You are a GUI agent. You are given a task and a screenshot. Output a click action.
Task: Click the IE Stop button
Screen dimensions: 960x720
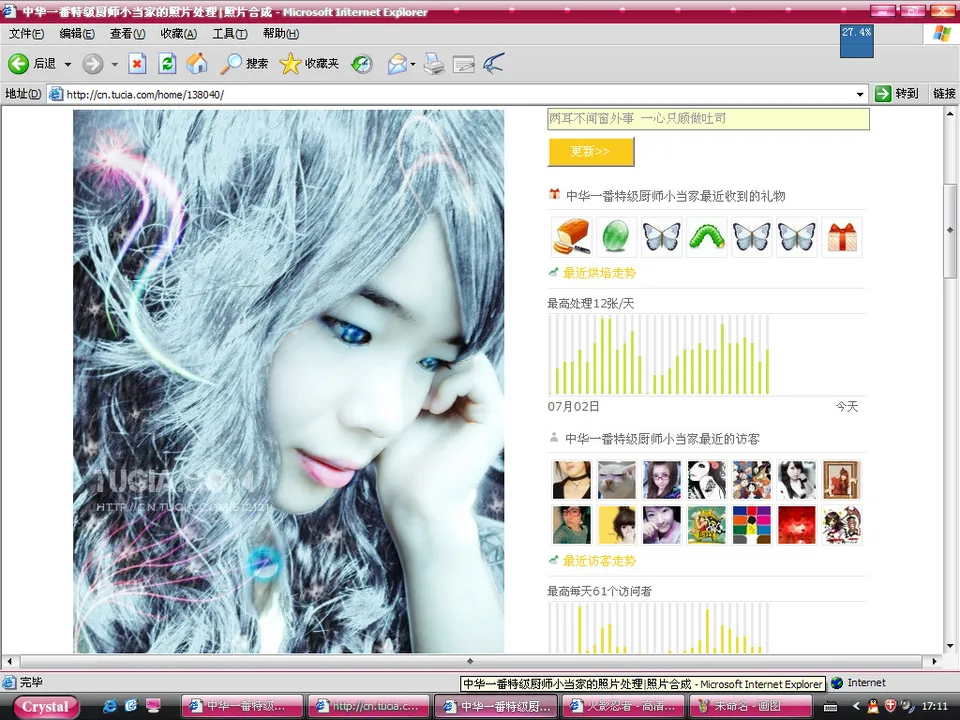(137, 64)
